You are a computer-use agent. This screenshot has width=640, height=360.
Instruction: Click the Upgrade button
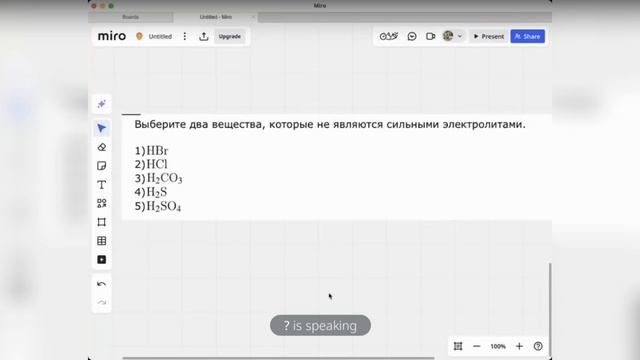click(229, 36)
